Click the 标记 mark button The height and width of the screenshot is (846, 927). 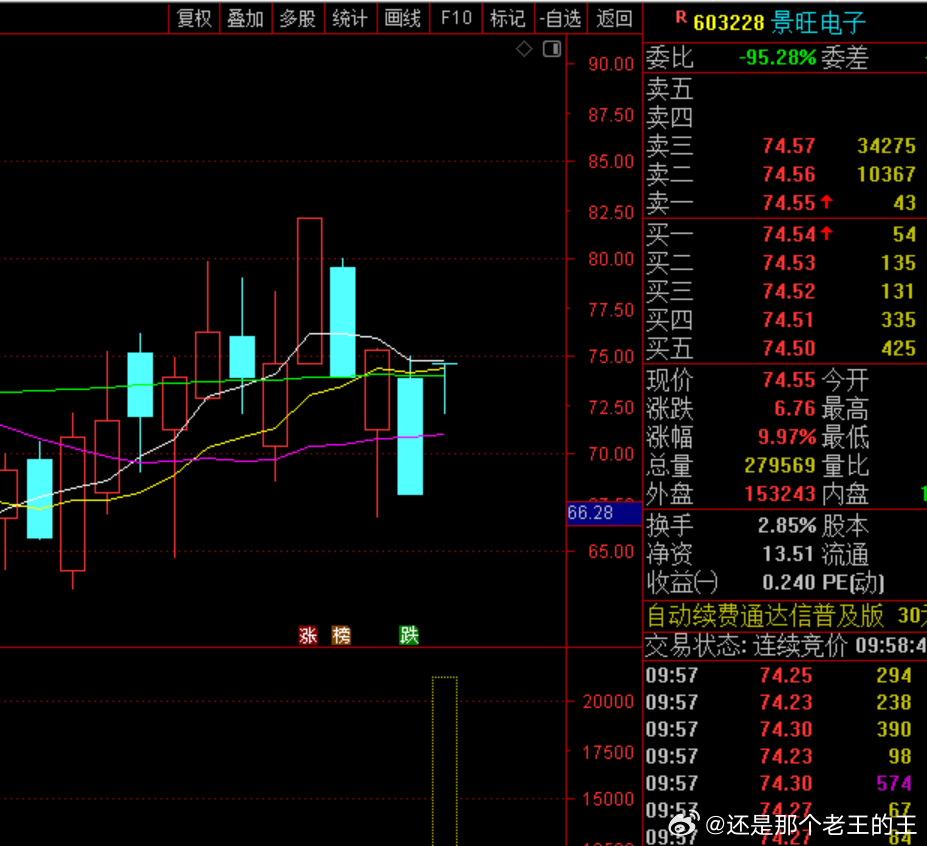(508, 18)
